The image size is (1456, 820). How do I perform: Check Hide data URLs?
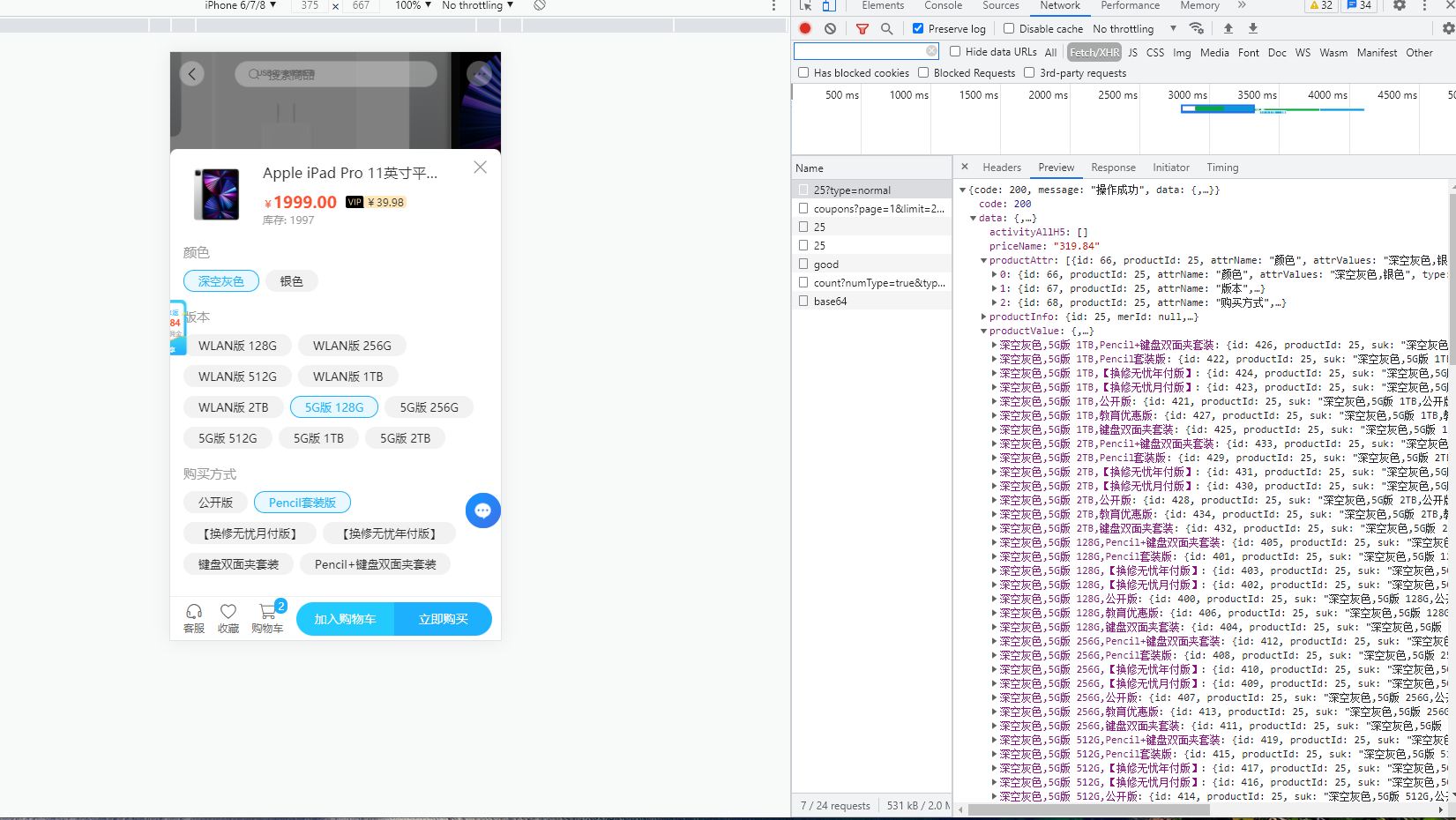coord(955,51)
